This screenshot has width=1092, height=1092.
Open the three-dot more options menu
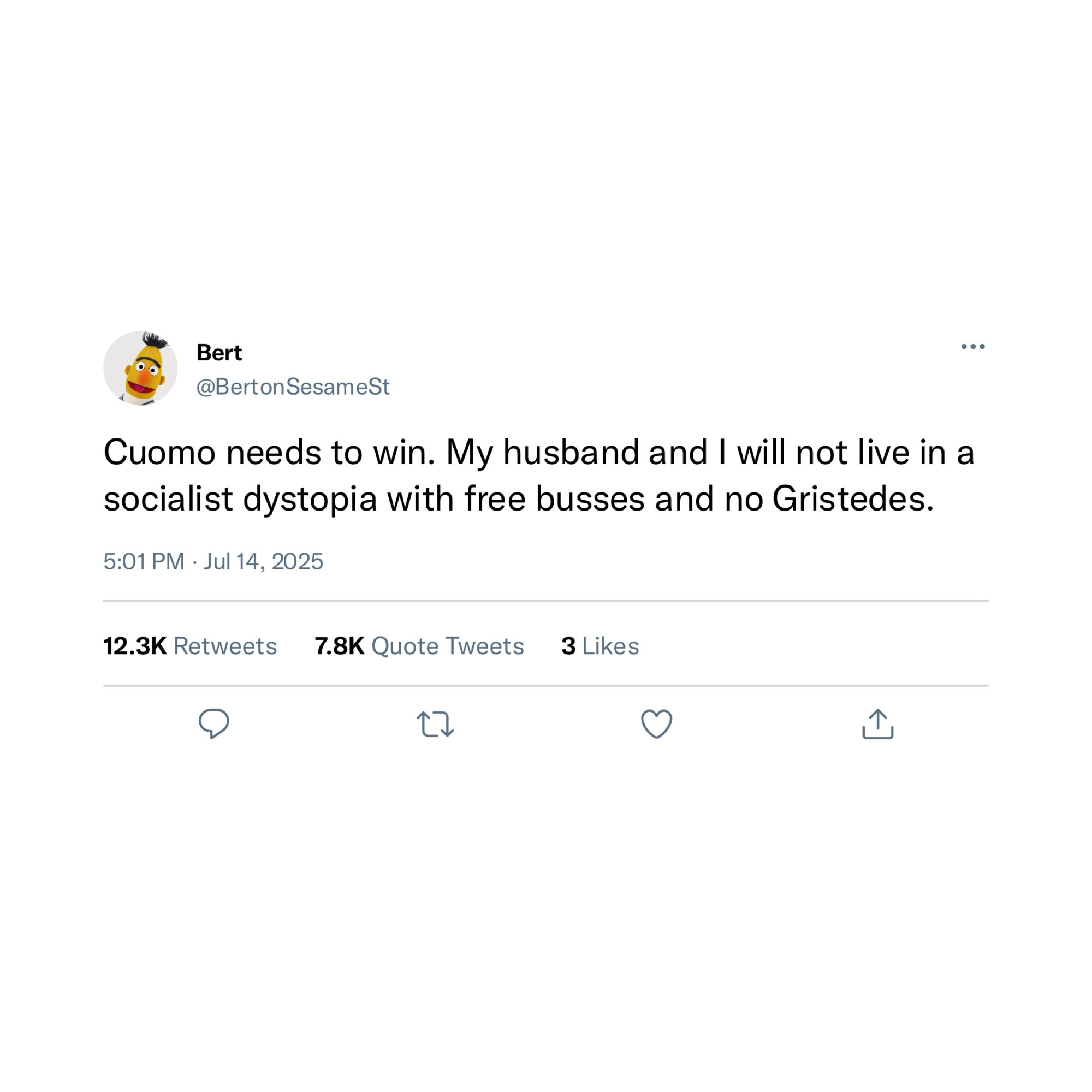coord(973,347)
